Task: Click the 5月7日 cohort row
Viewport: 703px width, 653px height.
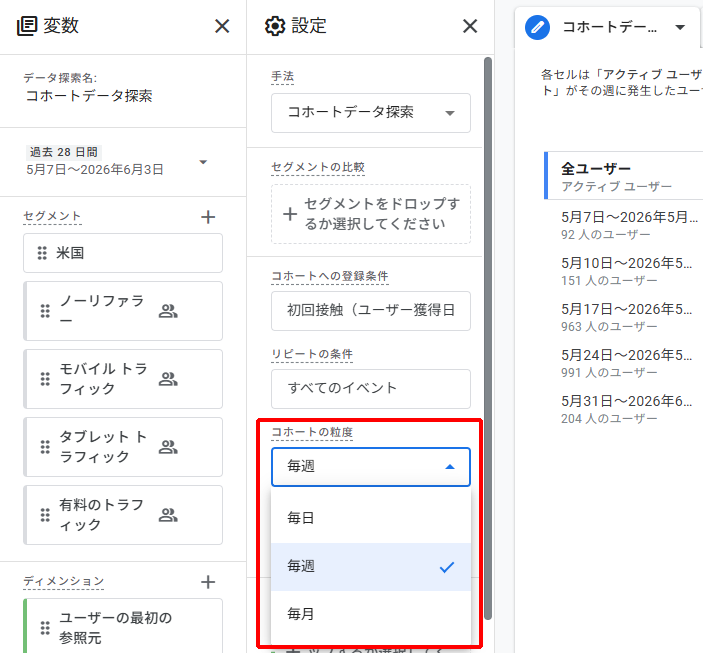Action: click(629, 225)
